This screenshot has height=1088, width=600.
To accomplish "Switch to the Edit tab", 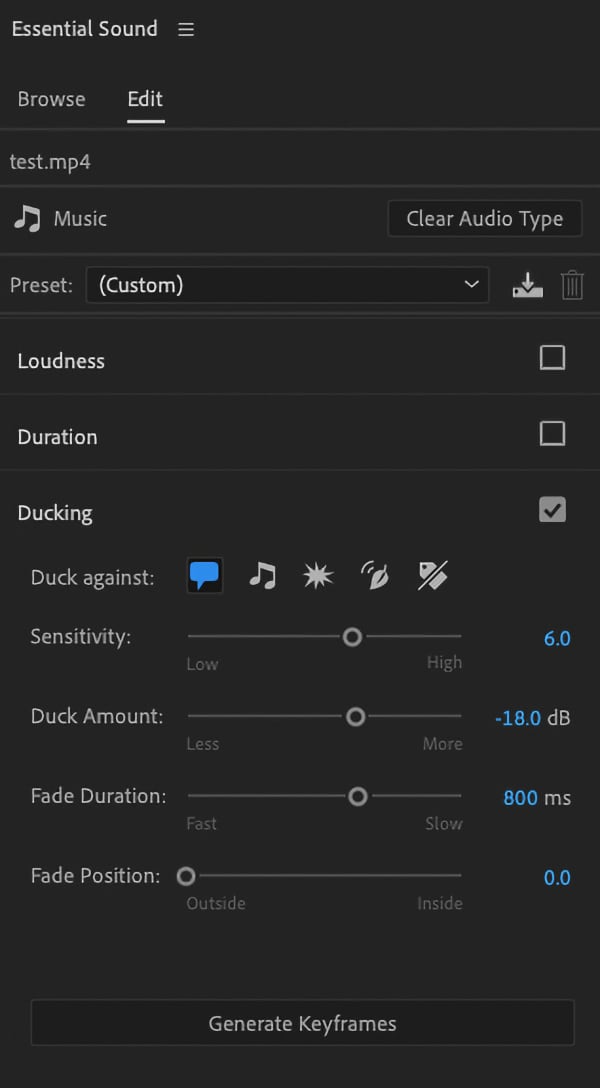I will (x=145, y=99).
